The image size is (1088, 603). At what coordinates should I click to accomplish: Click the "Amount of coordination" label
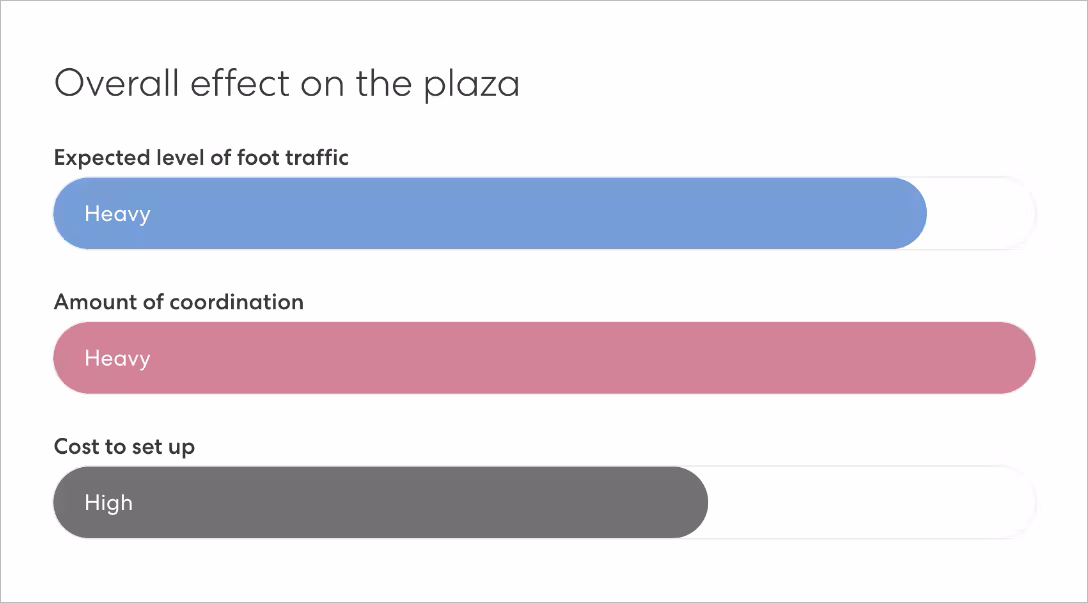pos(178,302)
